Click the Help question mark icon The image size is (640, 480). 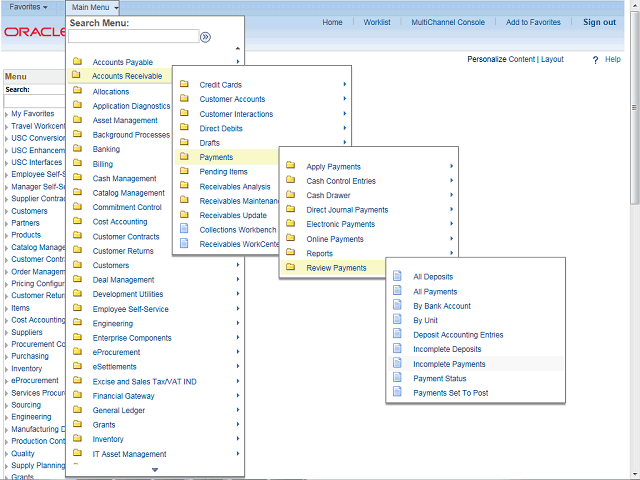pyautogui.click(x=594, y=60)
